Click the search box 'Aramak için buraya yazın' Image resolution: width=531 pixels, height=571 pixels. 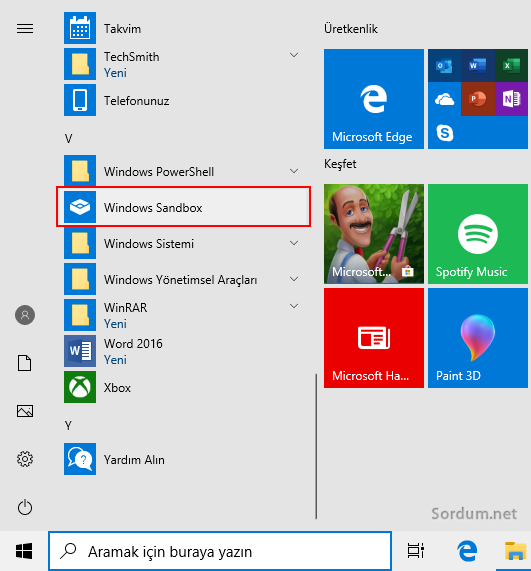click(220, 551)
